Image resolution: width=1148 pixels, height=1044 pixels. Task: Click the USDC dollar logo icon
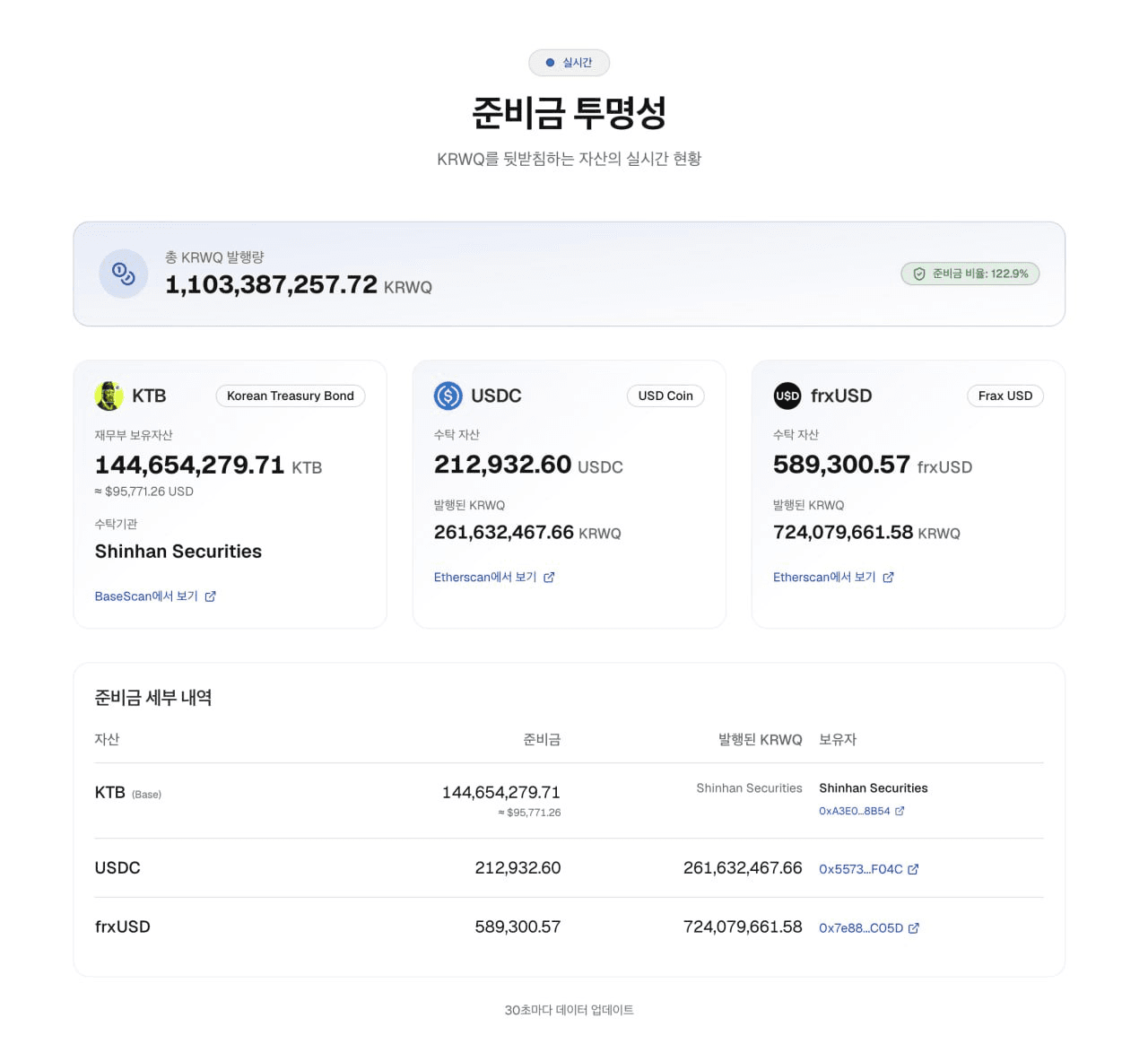(x=448, y=396)
